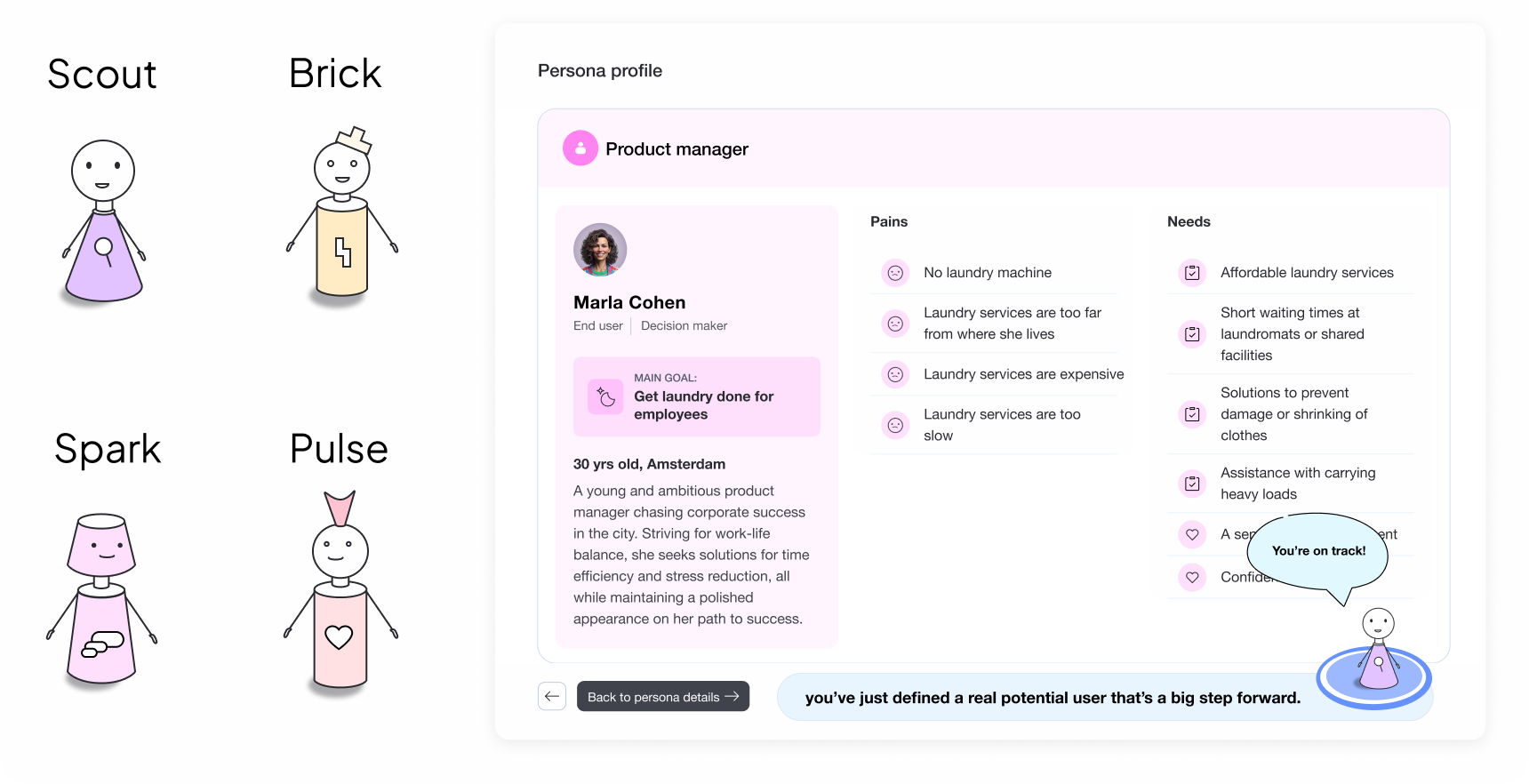Choose the Spark character with chat bubbles
This screenshot has width=1529, height=784.
click(101, 598)
